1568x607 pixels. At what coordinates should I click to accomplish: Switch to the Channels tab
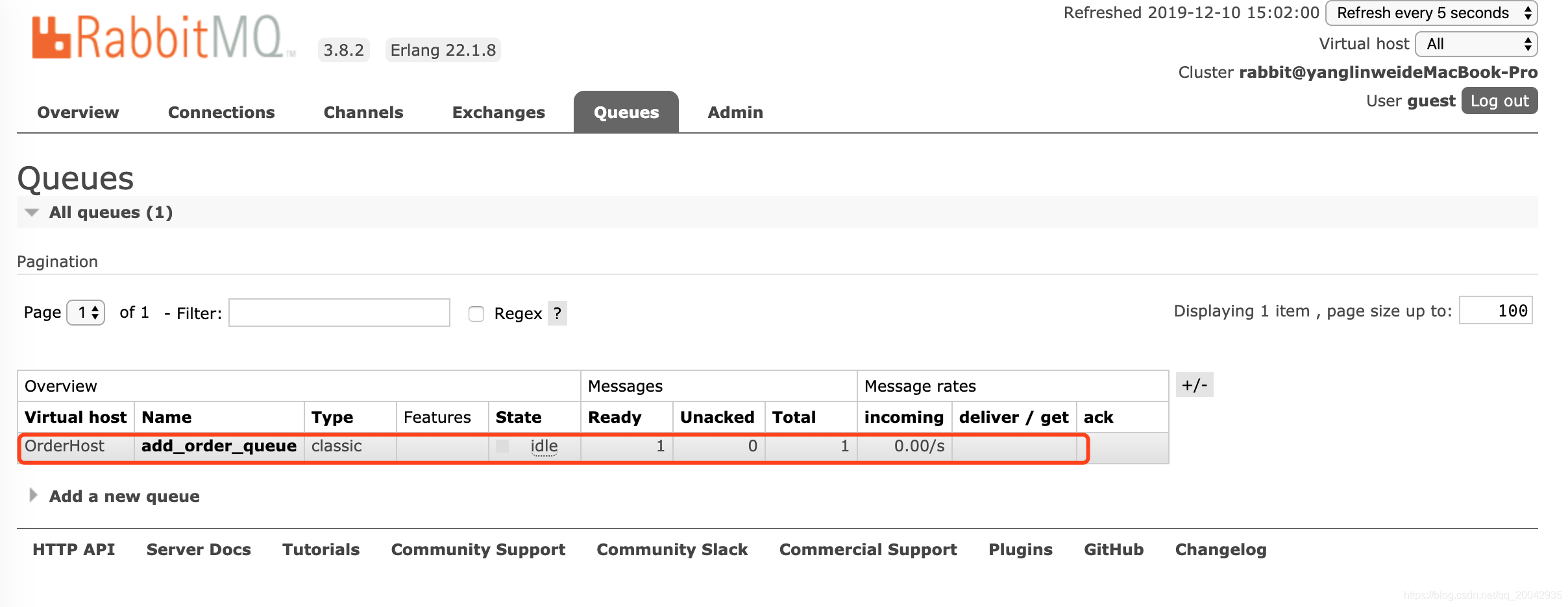click(x=363, y=112)
